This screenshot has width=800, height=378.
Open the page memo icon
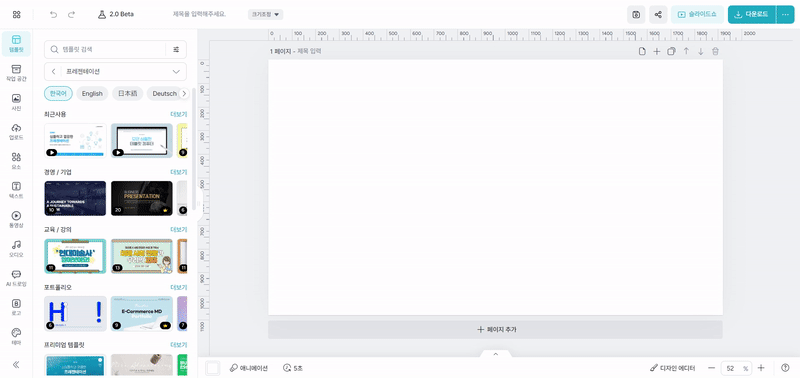pyautogui.click(x=643, y=52)
